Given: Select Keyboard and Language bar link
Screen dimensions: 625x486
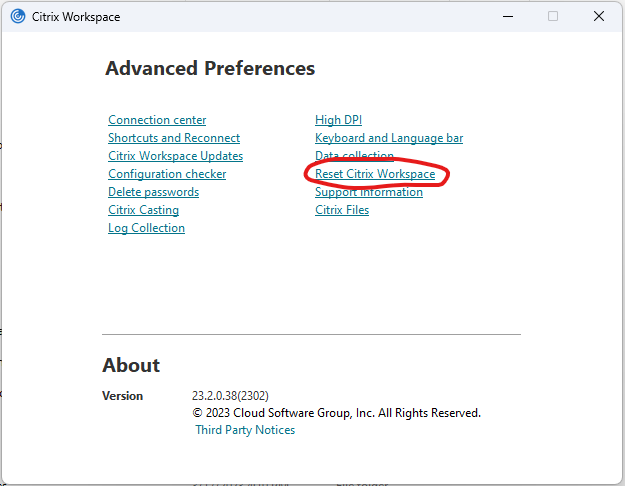Looking at the screenshot, I should pos(388,138).
